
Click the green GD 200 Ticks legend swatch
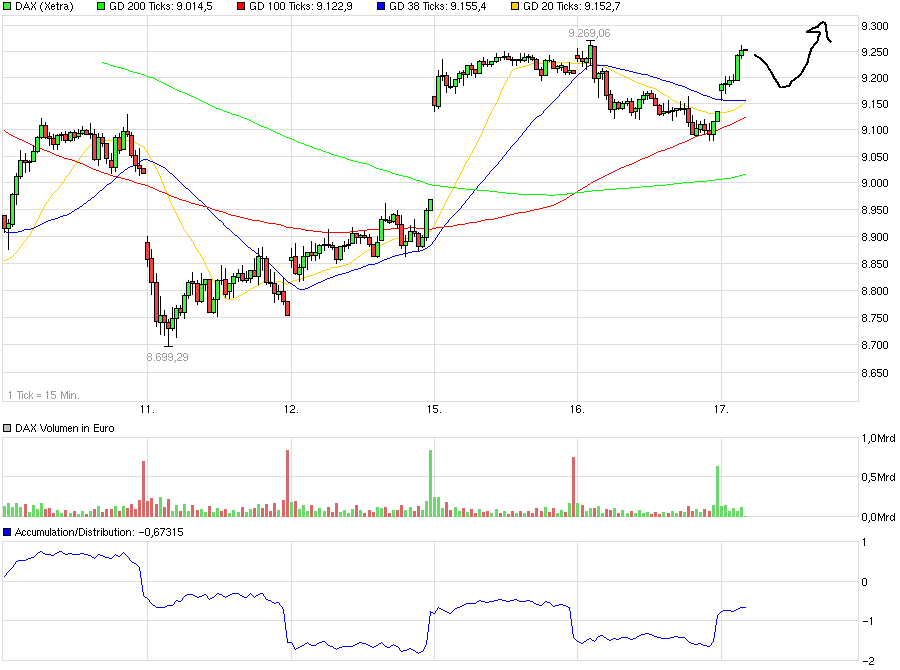point(102,7)
